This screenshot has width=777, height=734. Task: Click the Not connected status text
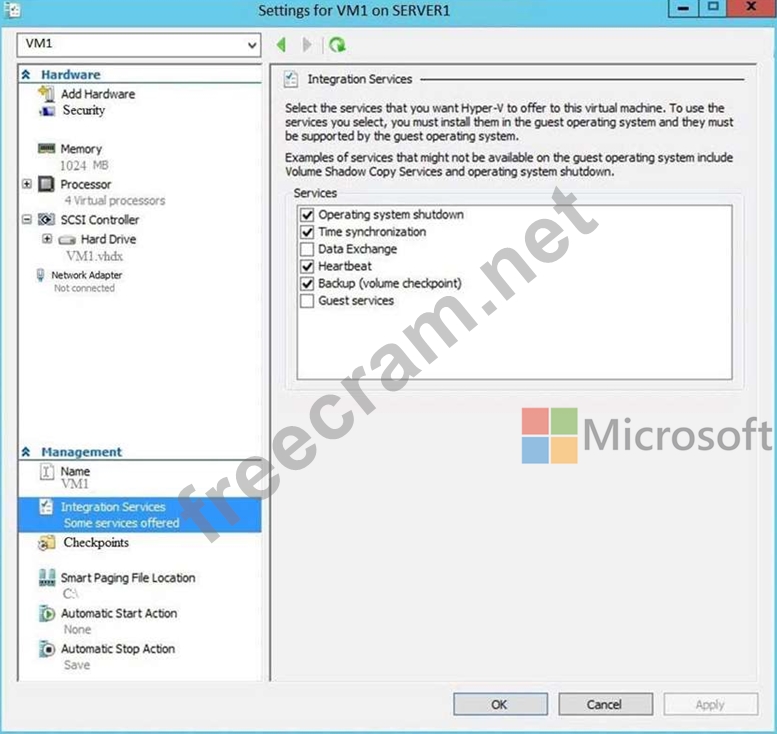[84, 288]
